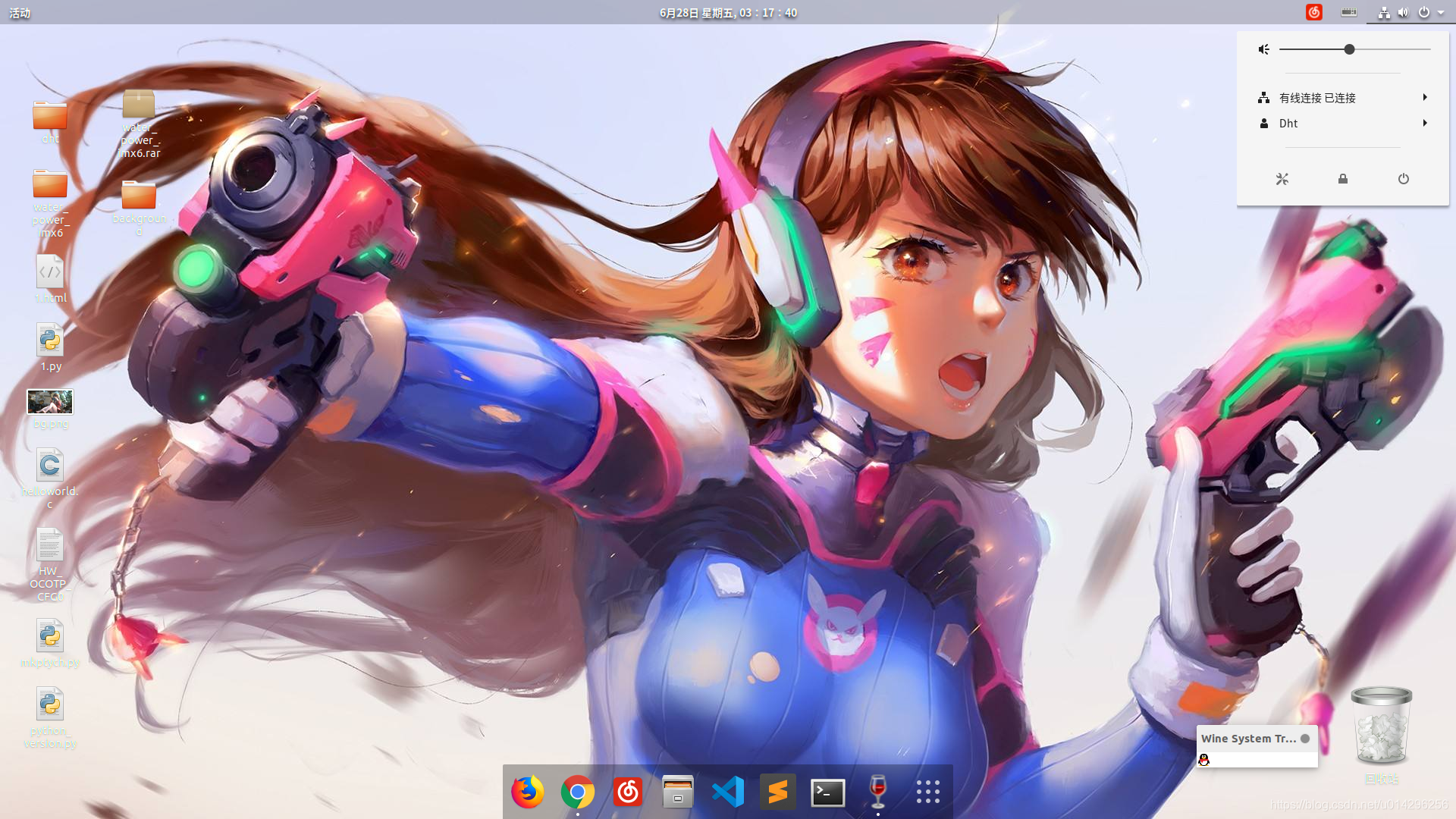Open the Trash bin on desktop

1382,734
